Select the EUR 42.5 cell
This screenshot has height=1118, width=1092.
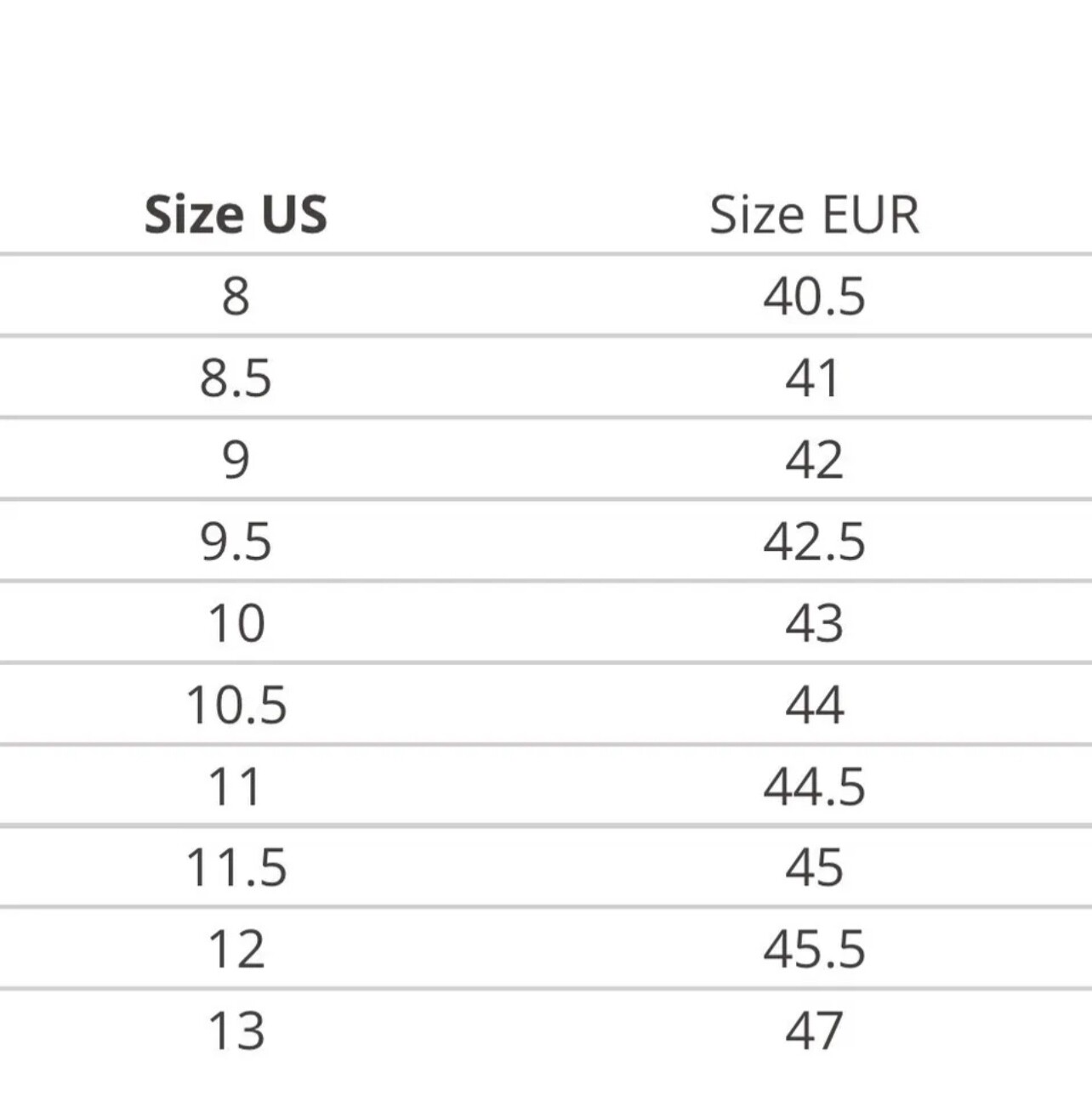pyautogui.click(x=814, y=542)
